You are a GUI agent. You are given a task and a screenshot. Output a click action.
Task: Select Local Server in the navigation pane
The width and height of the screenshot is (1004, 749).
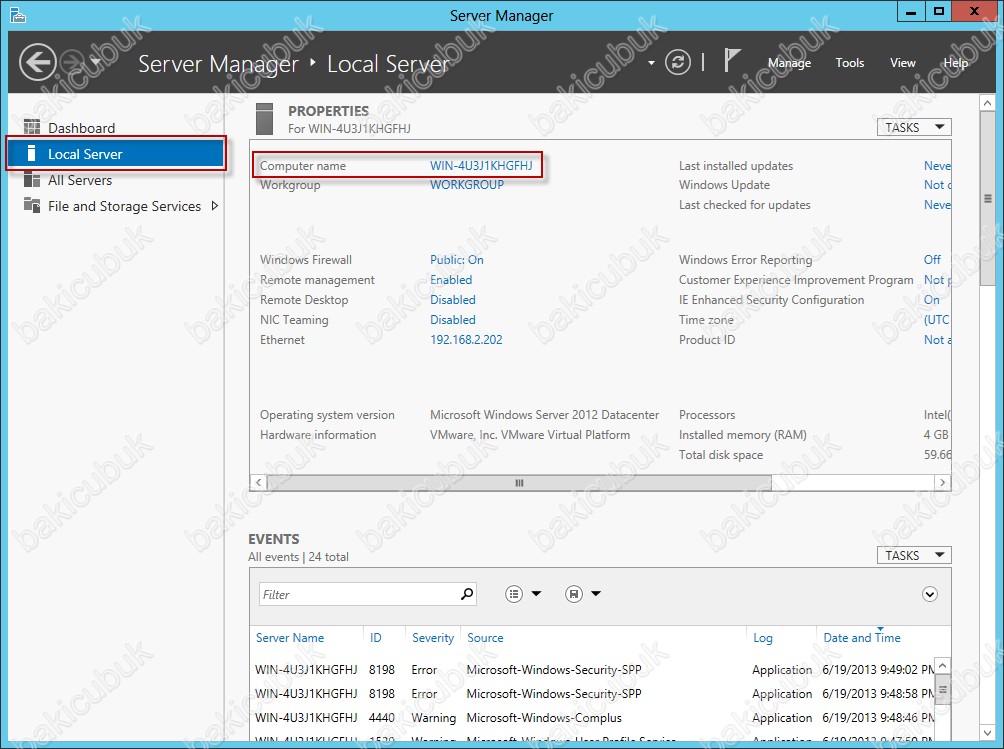click(x=115, y=154)
